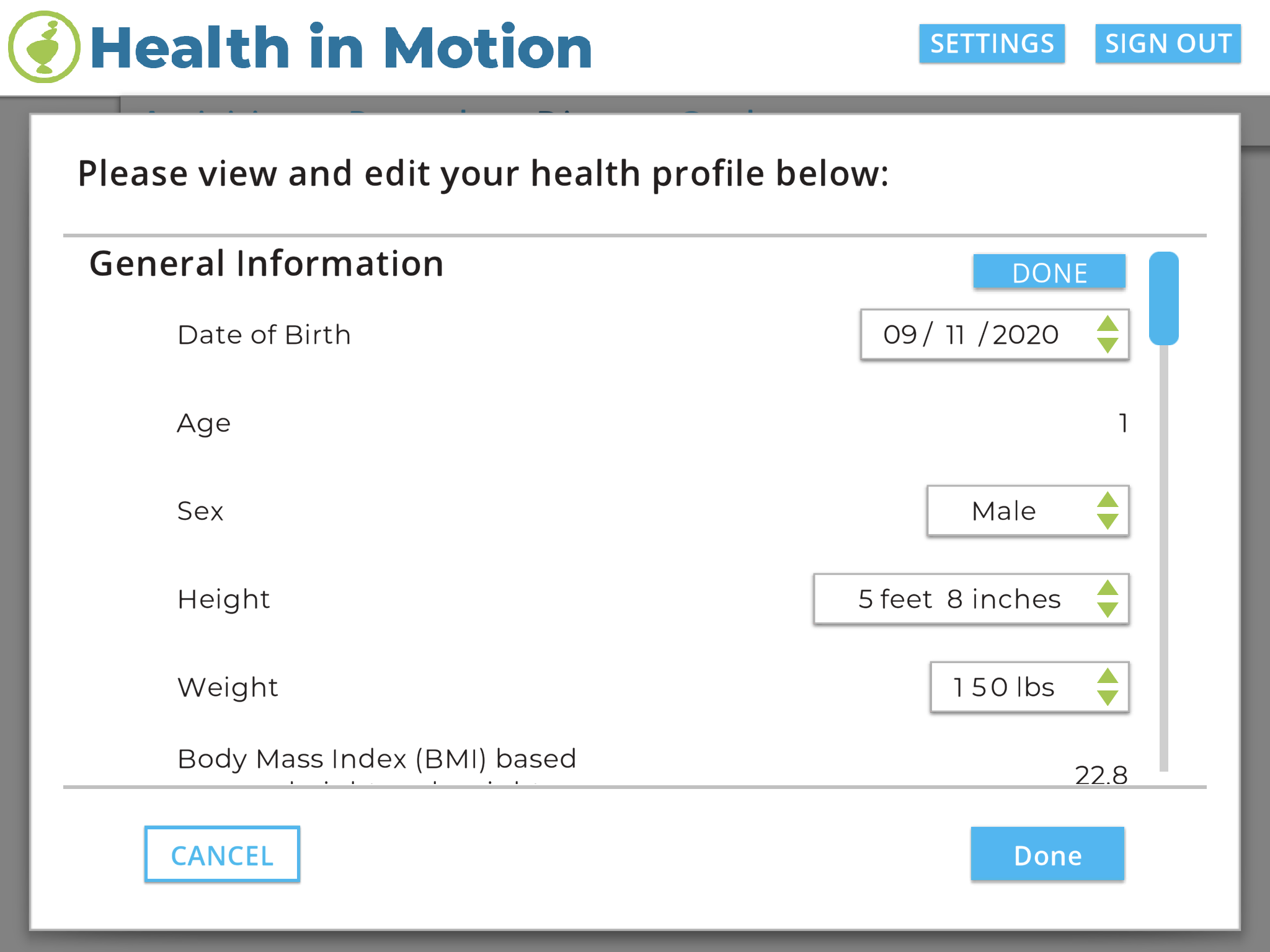Click the Sex field down arrow
The height and width of the screenshot is (952, 1270).
pyautogui.click(x=1107, y=521)
